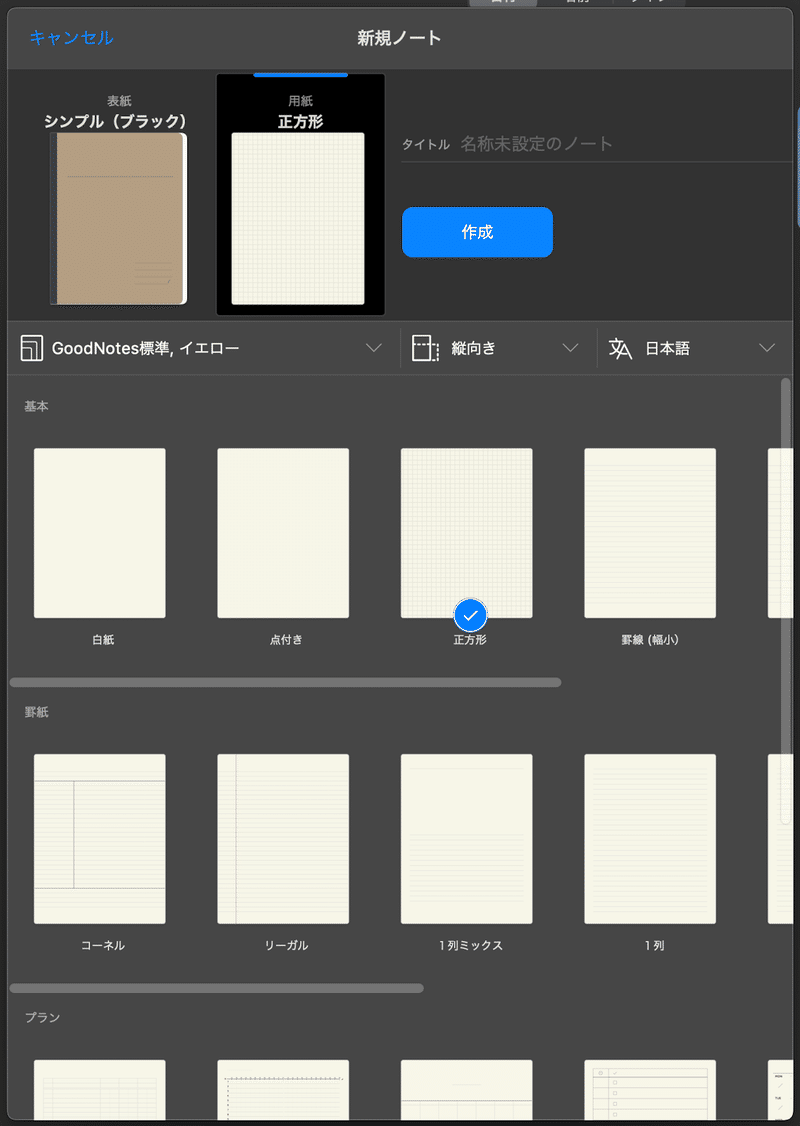Choose the 1列ミックス template
The height and width of the screenshot is (1126, 800).
pyautogui.click(x=467, y=839)
